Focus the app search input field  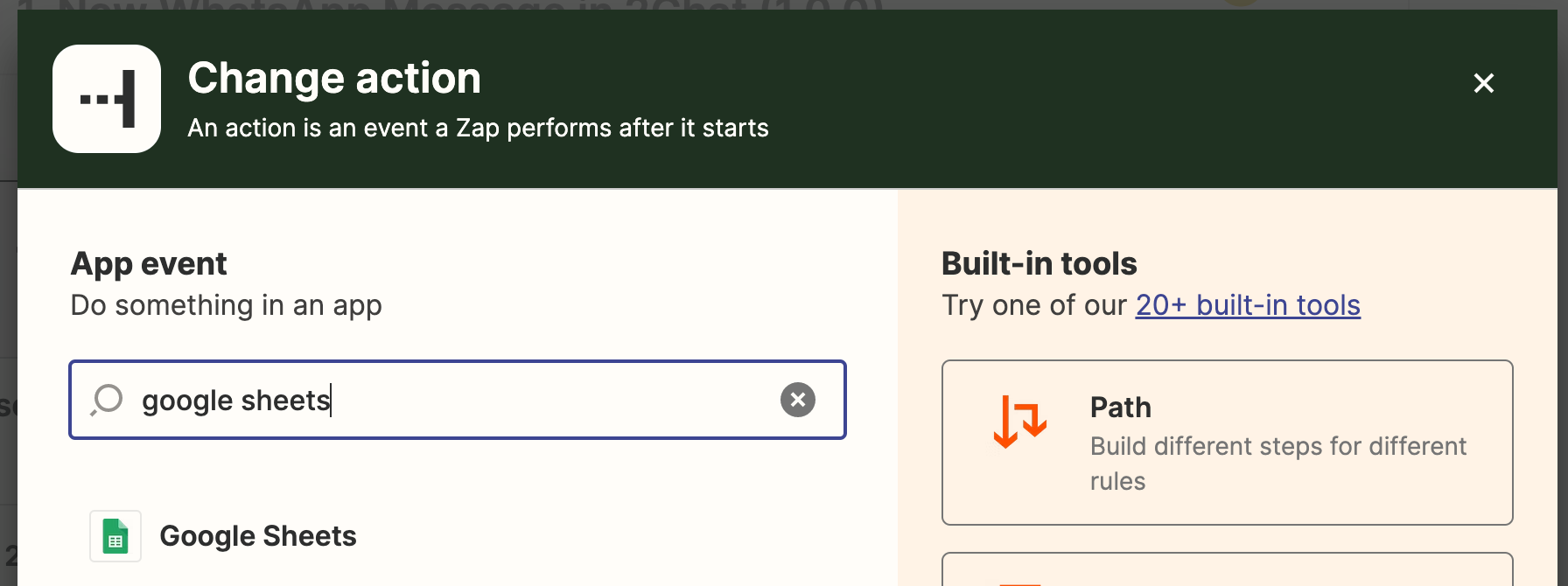click(x=458, y=400)
